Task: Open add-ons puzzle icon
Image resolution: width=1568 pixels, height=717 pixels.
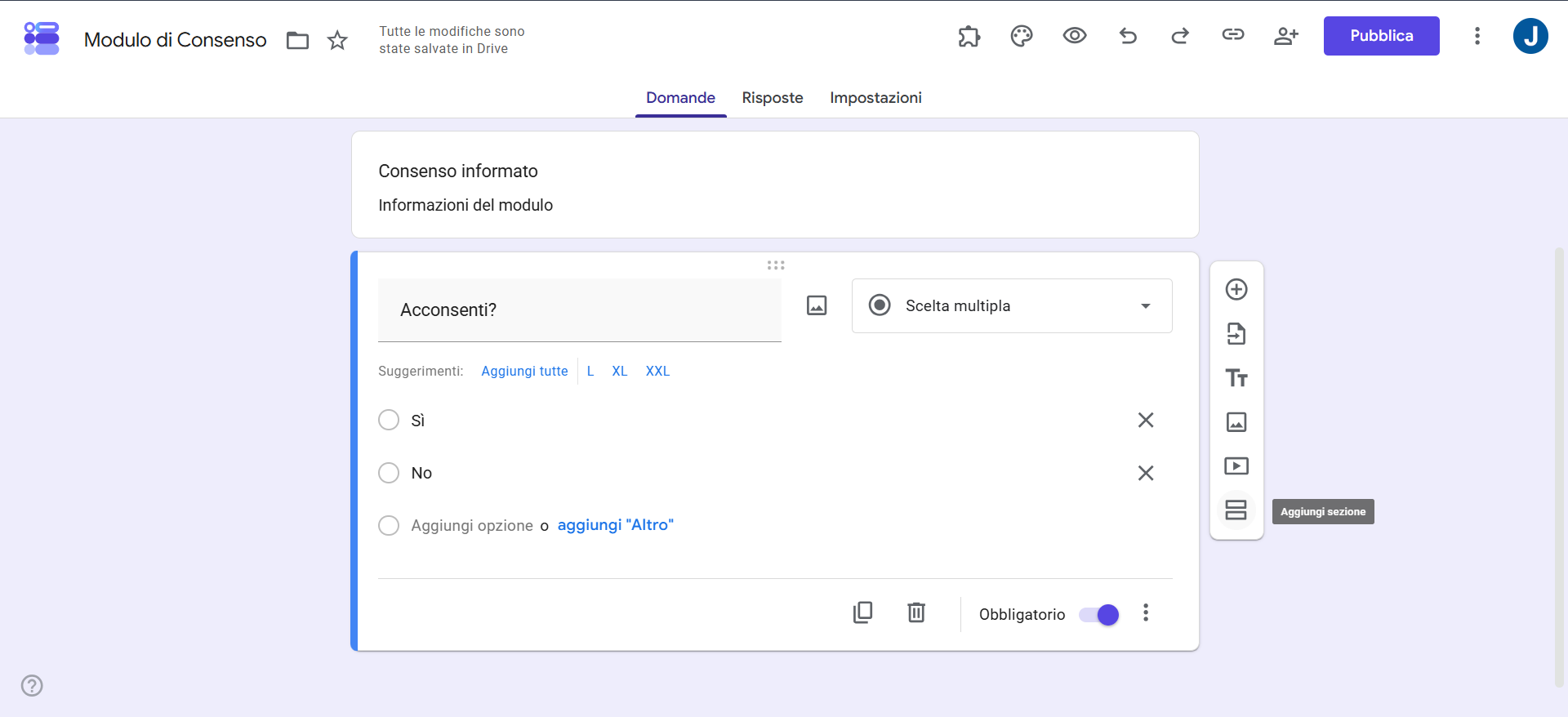Action: (969, 36)
